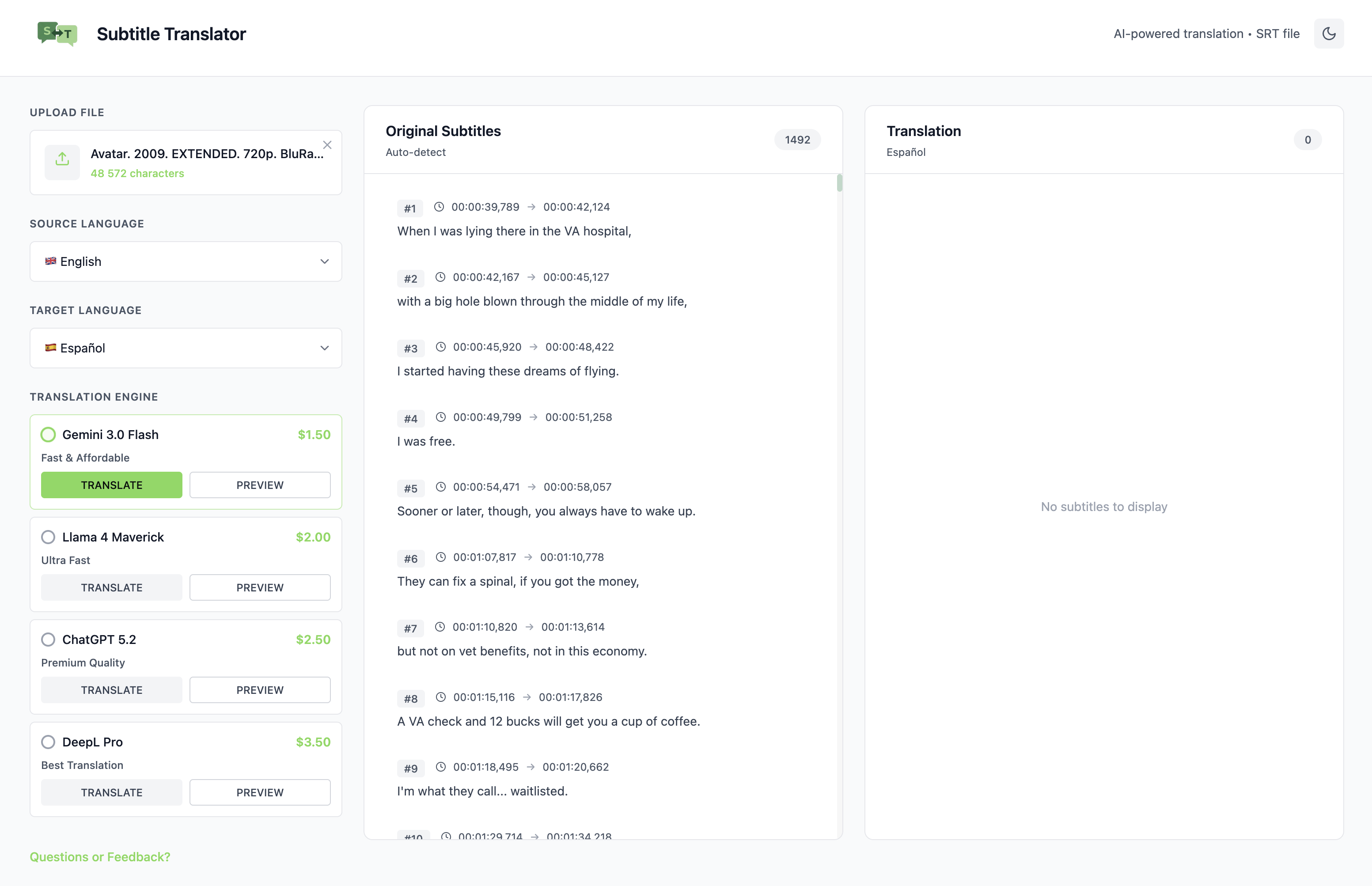This screenshot has height=886, width=1372.
Task: Choose the DeepL Pro radio option
Action: click(48, 742)
